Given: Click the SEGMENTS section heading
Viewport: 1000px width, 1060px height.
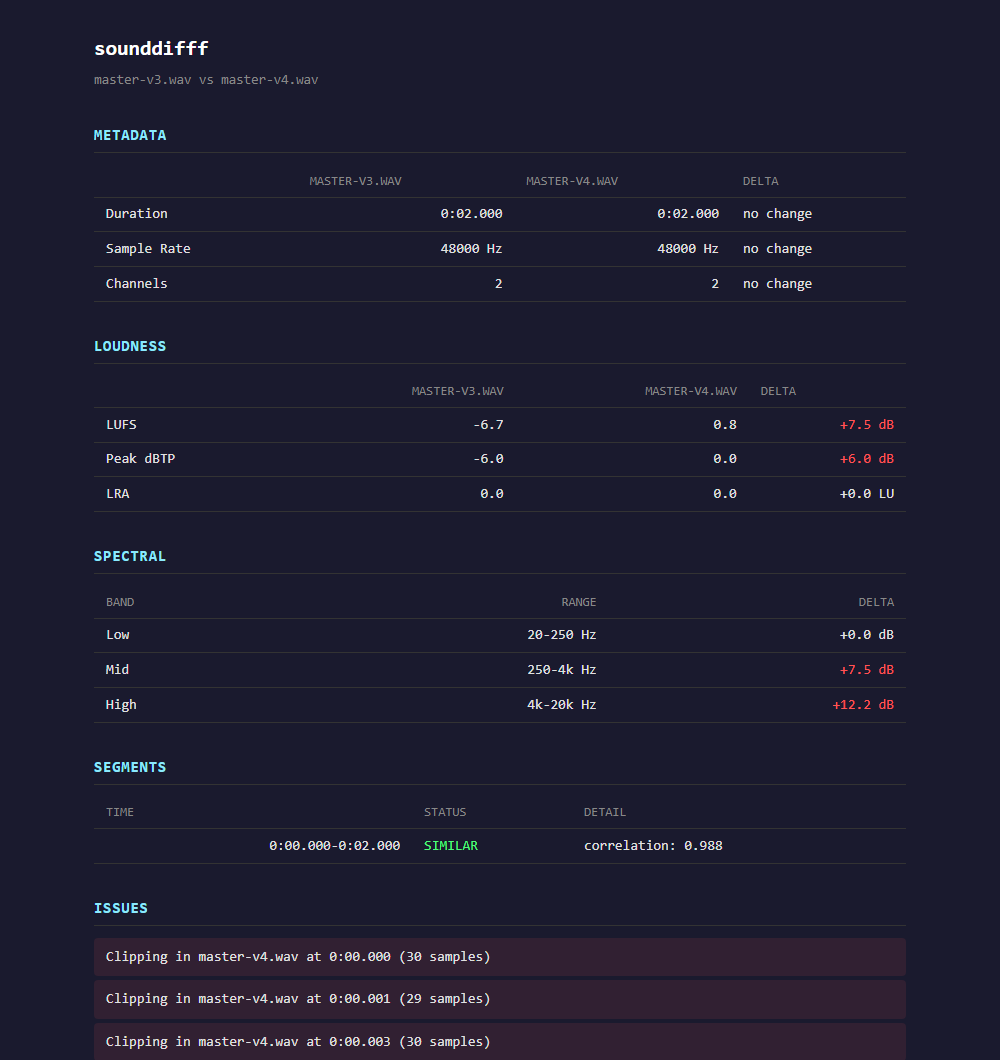Looking at the screenshot, I should (130, 767).
